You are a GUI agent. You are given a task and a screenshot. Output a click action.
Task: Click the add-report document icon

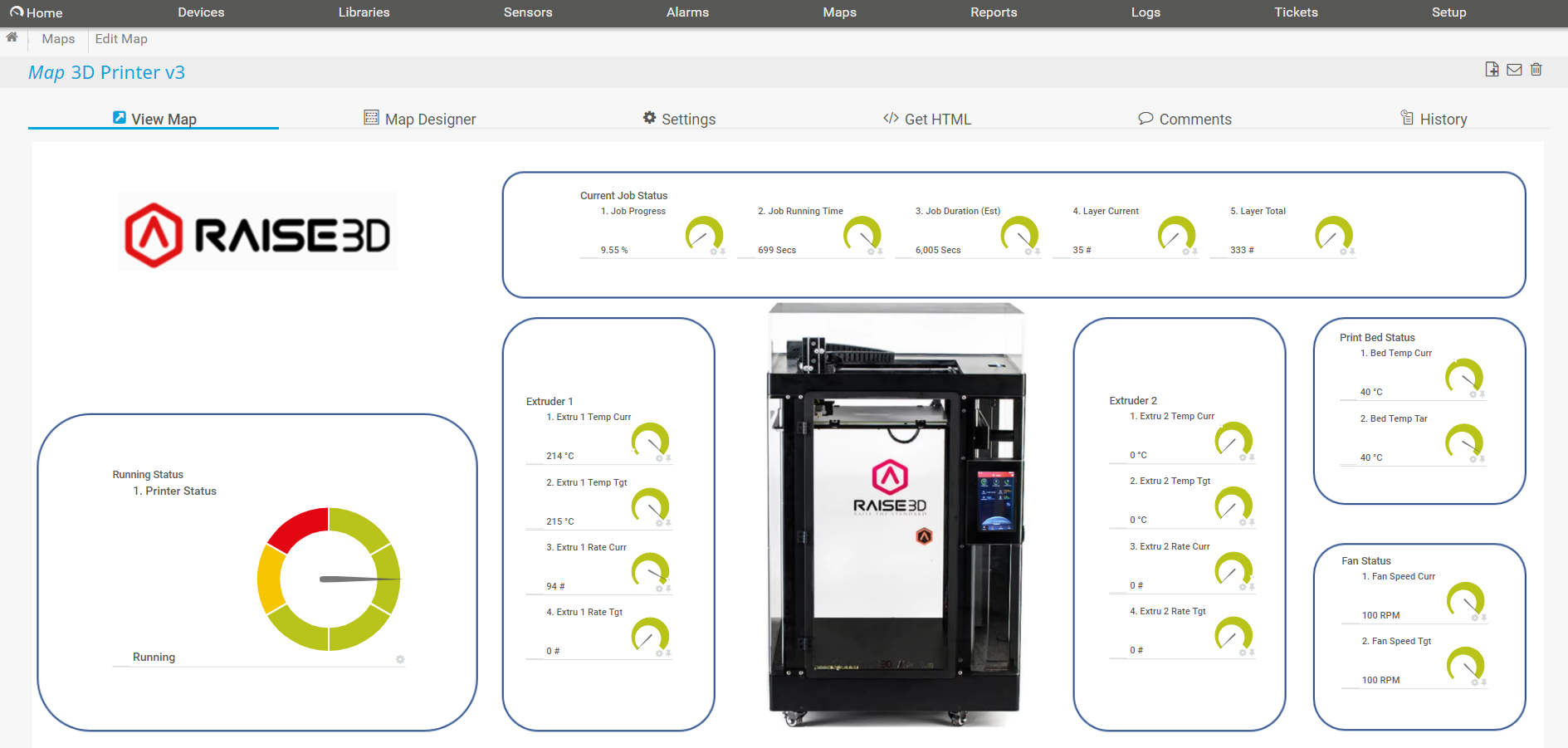click(x=1492, y=69)
